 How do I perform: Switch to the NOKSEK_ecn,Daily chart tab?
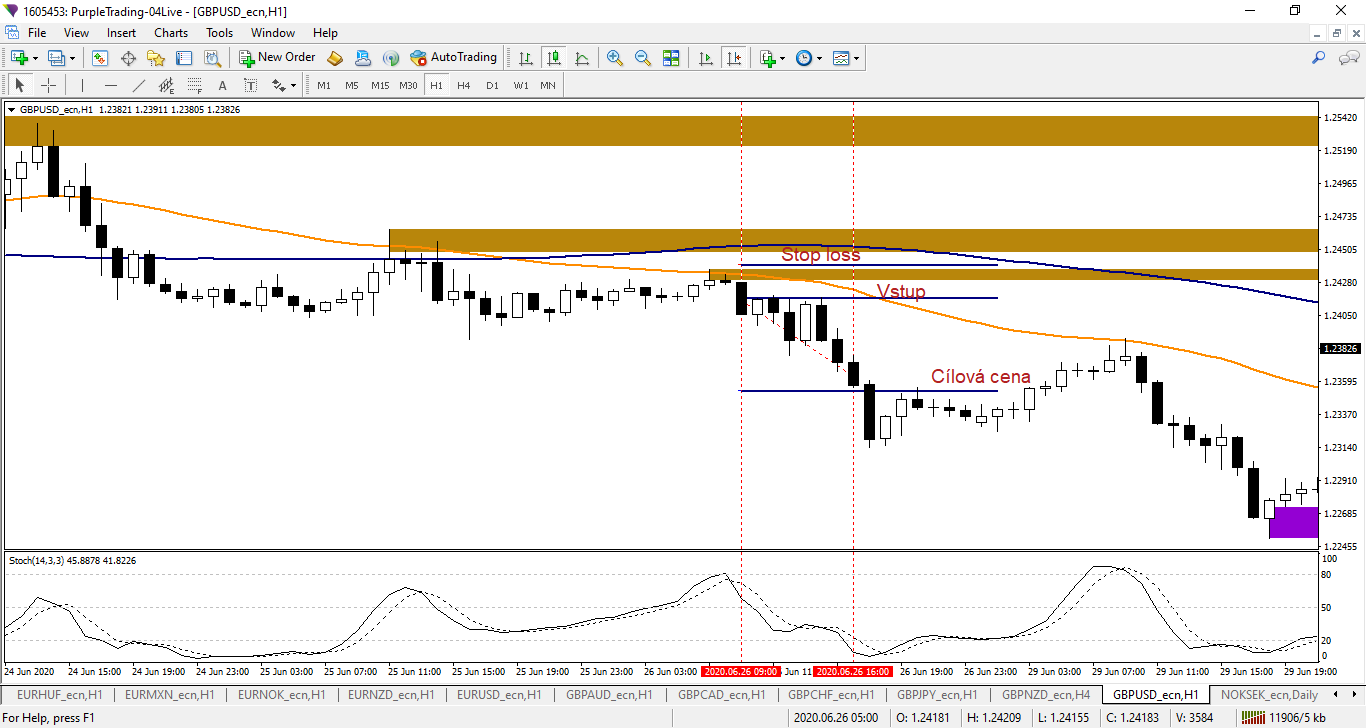1269,694
